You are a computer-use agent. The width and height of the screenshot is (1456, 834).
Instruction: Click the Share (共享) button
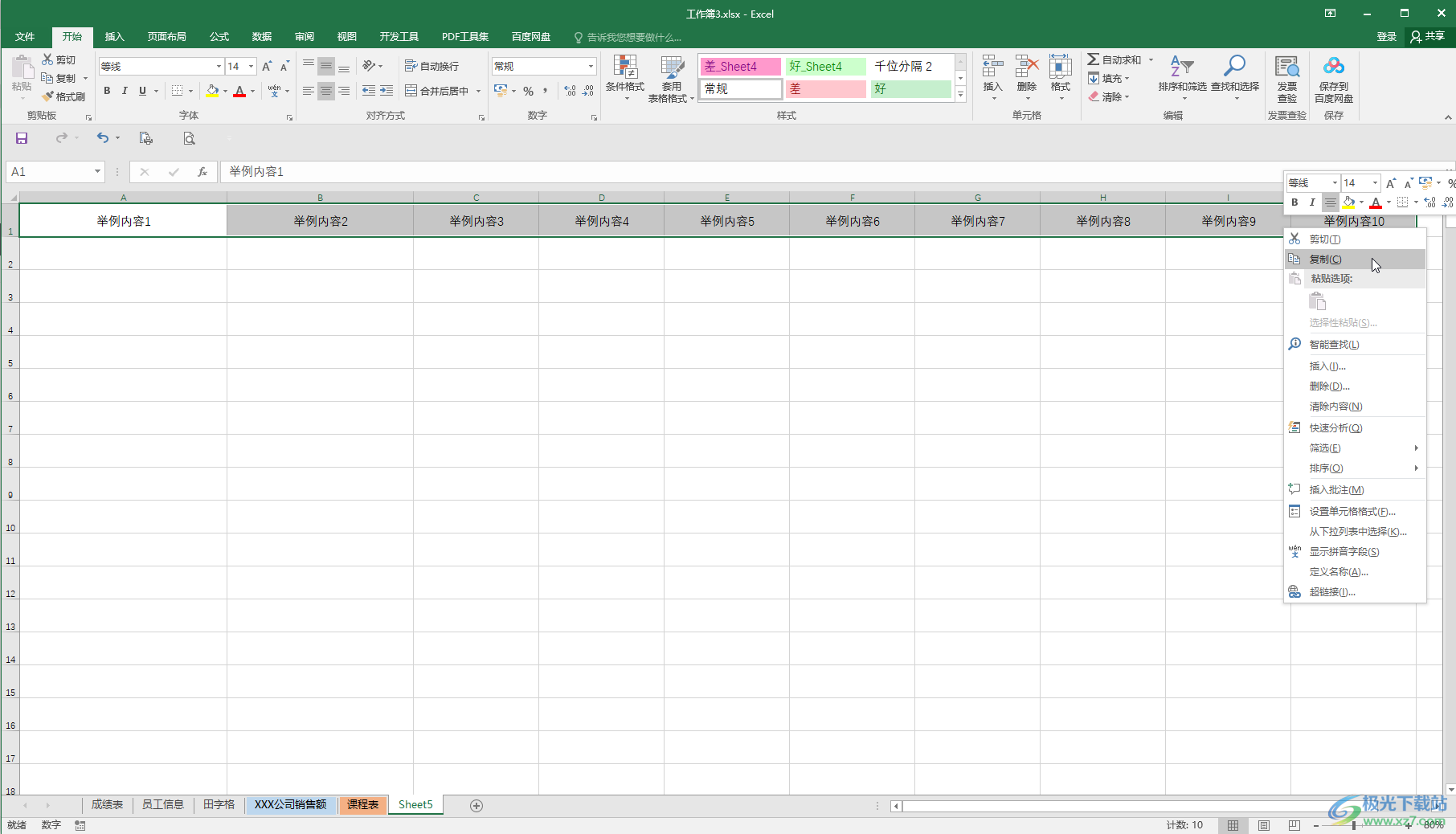[1428, 37]
